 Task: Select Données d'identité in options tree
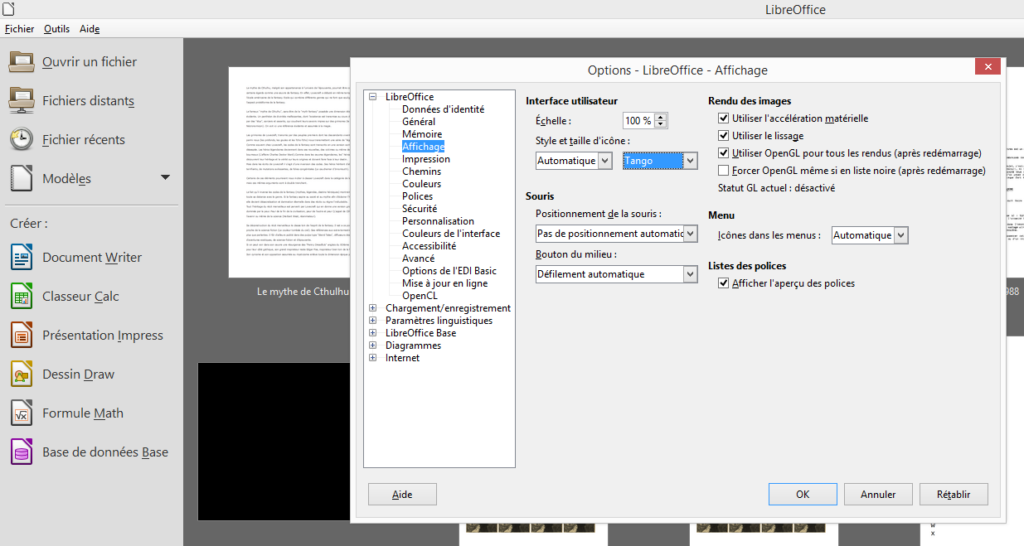[443, 109]
